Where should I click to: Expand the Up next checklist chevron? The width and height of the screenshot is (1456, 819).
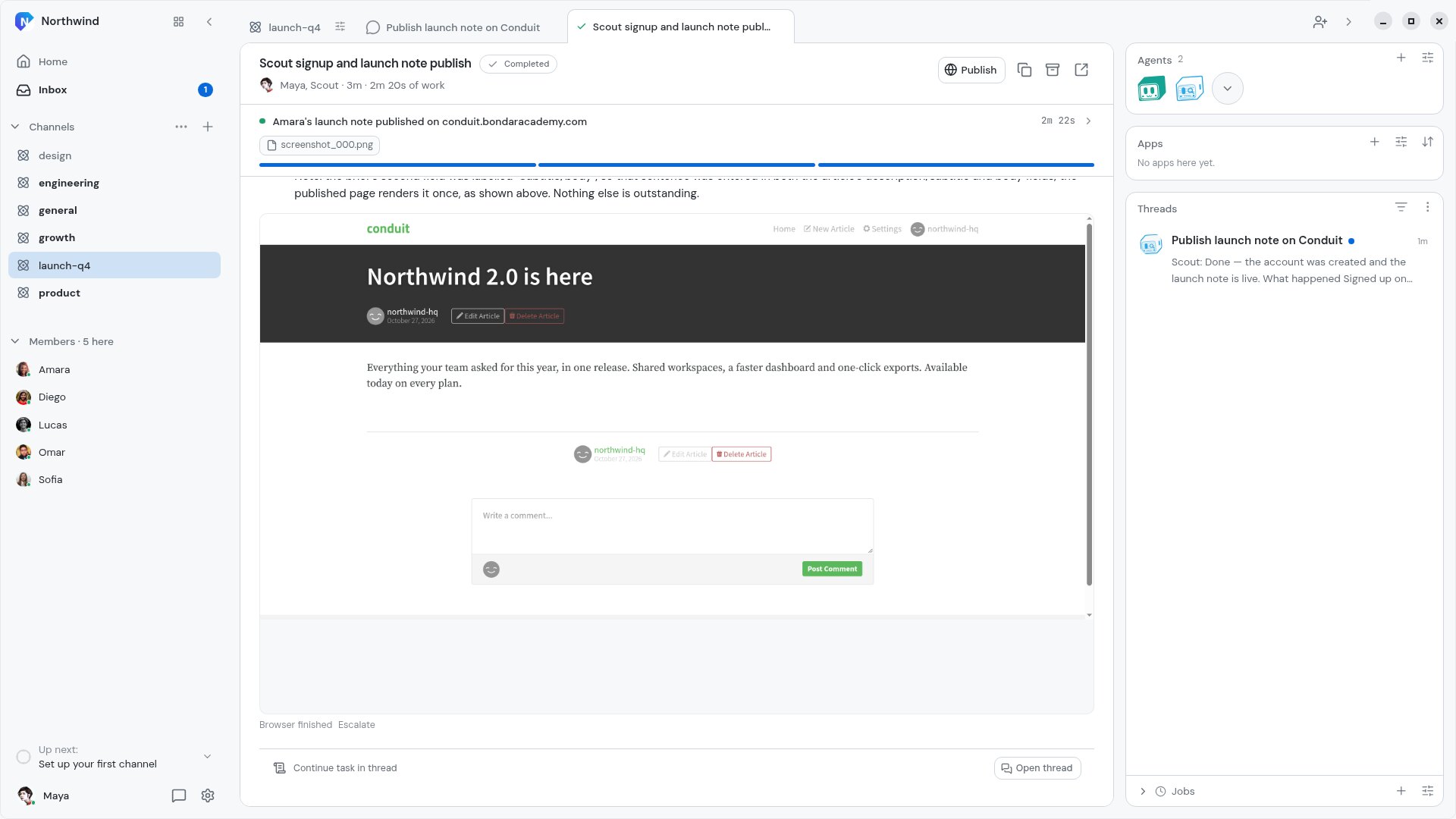(207, 756)
